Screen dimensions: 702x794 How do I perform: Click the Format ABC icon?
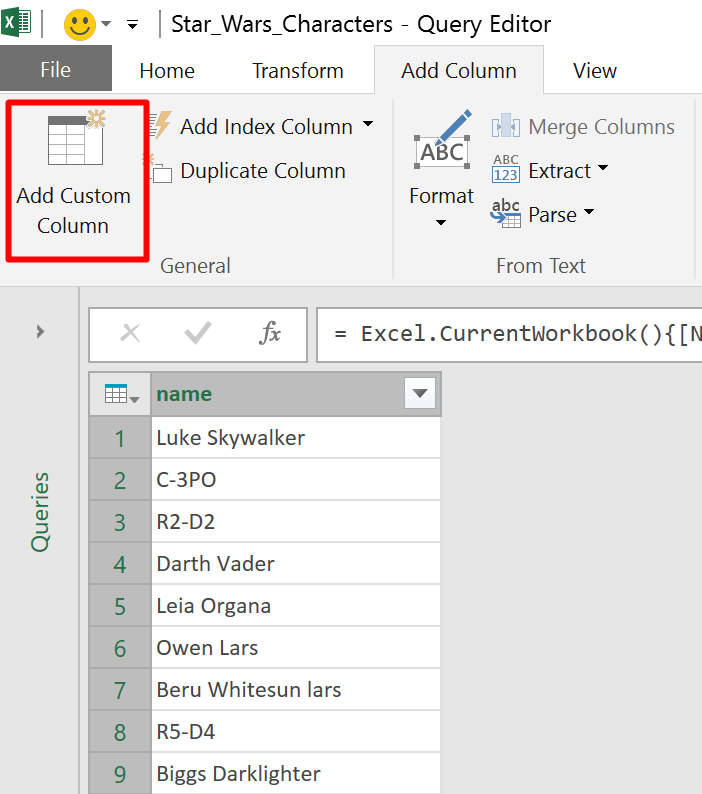click(443, 140)
